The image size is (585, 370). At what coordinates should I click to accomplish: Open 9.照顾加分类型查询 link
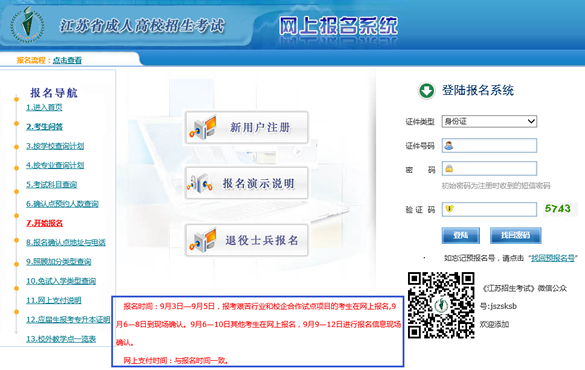tap(59, 262)
